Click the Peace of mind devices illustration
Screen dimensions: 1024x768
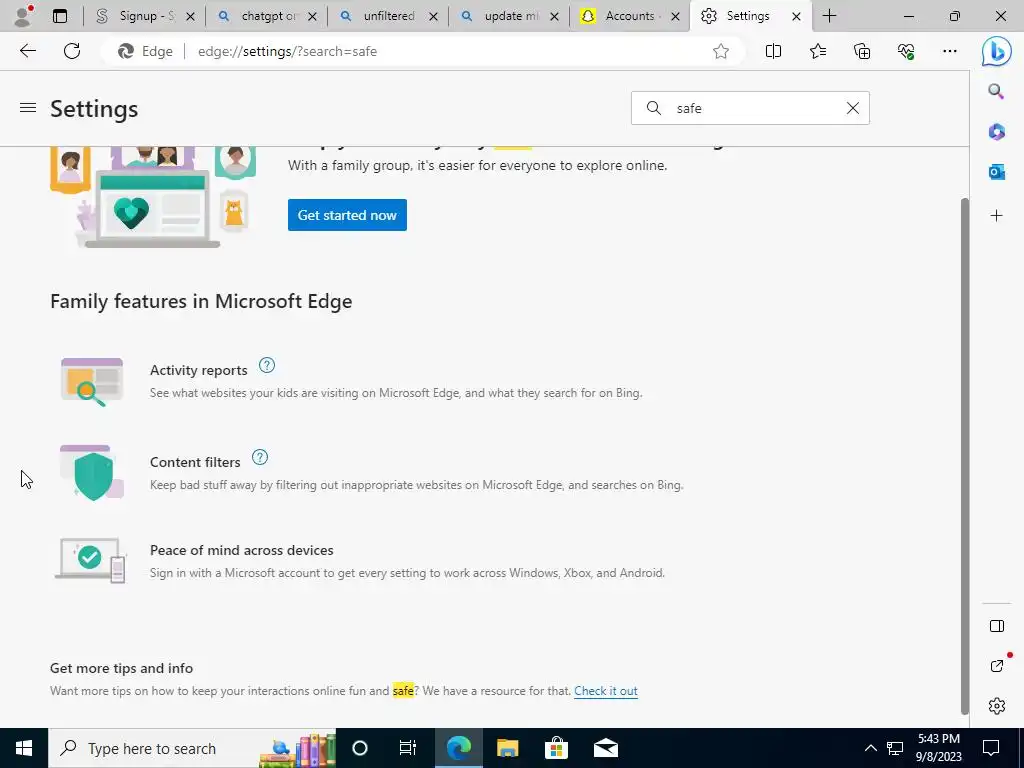pos(90,560)
